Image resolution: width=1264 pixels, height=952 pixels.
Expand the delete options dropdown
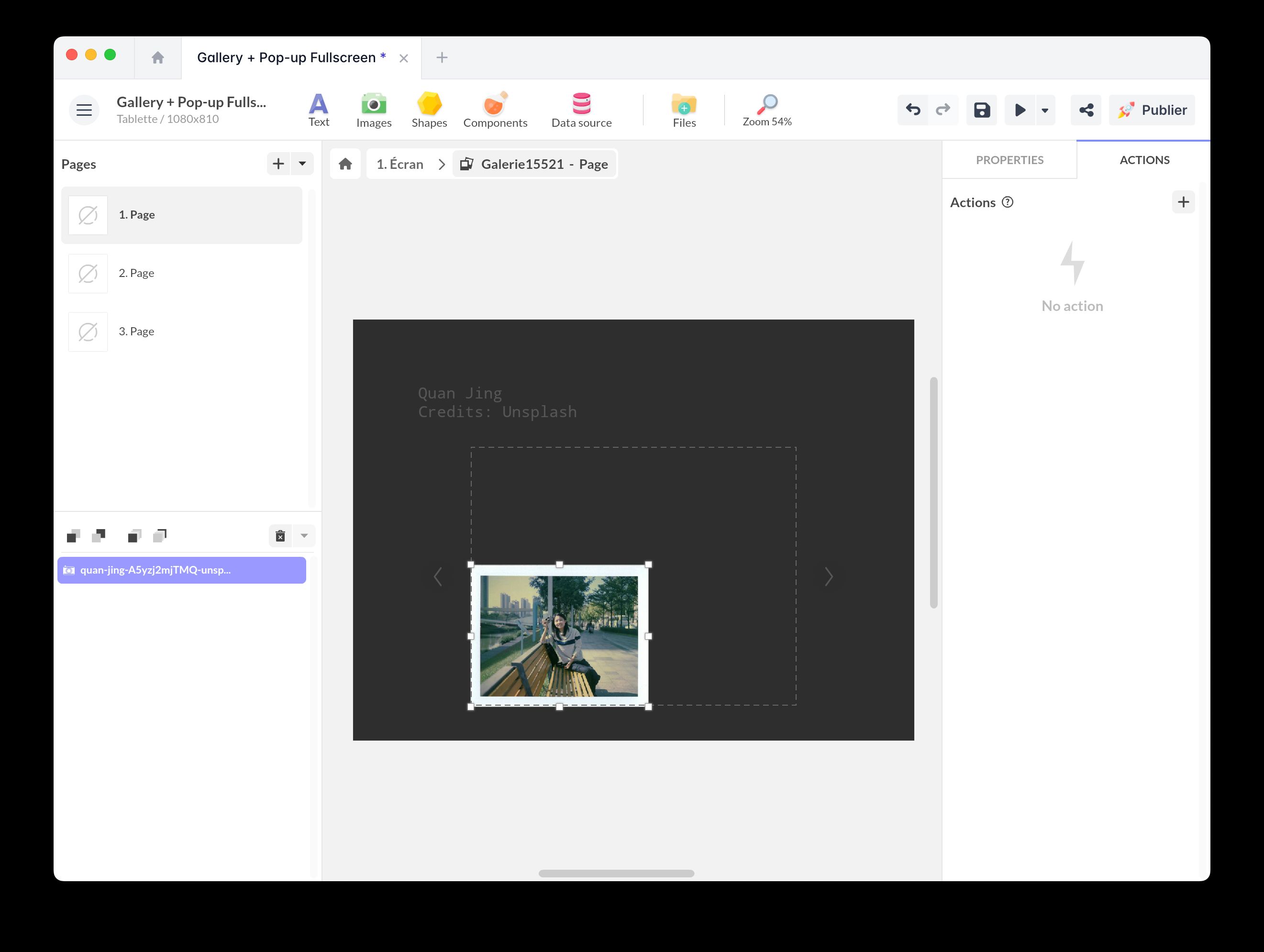[305, 535]
